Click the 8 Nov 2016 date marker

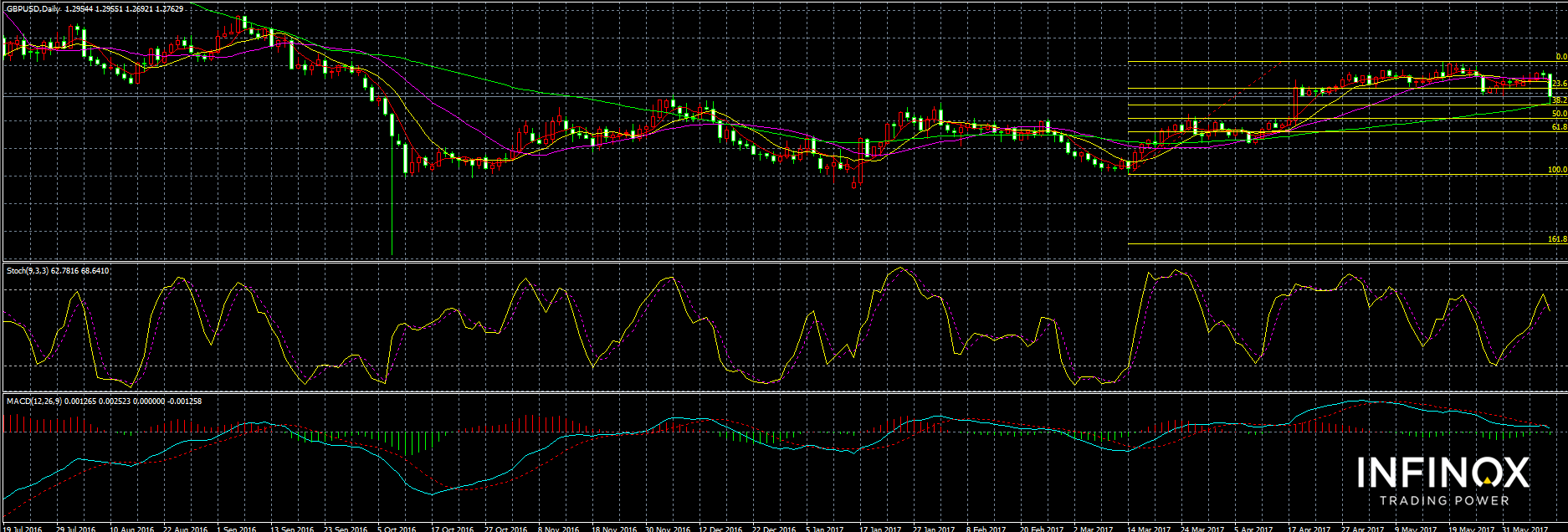tap(558, 529)
